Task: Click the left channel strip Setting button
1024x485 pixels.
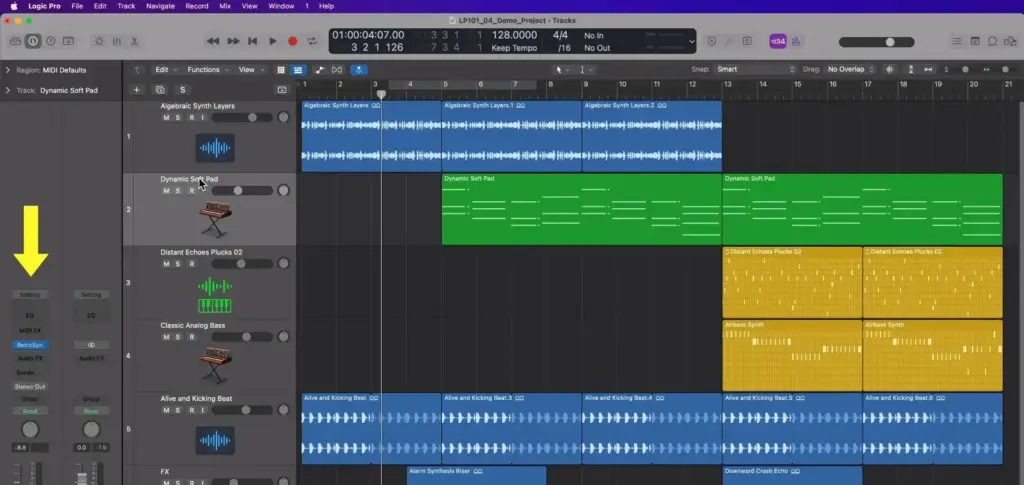Action: [x=29, y=295]
